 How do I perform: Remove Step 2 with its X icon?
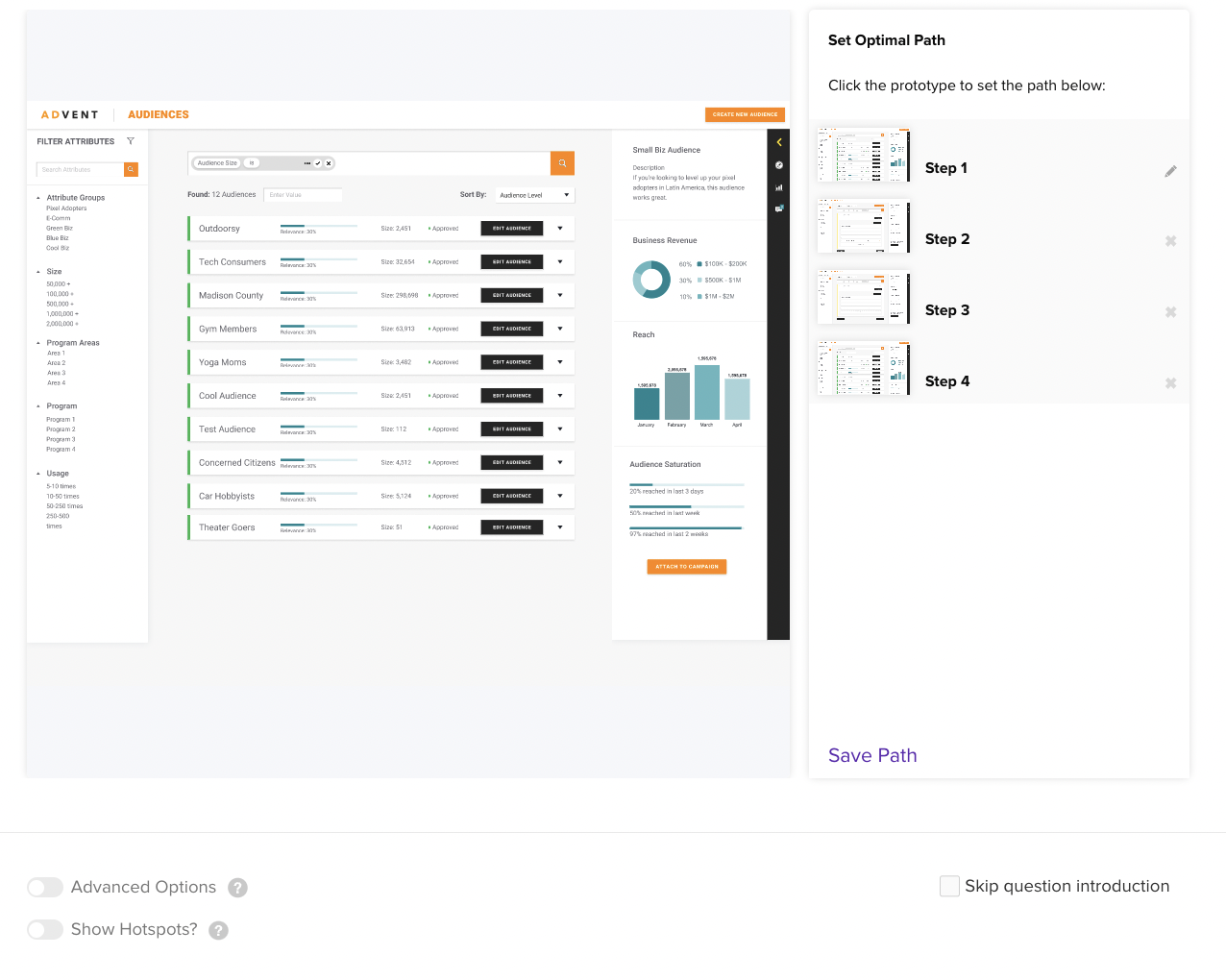pyautogui.click(x=1170, y=241)
